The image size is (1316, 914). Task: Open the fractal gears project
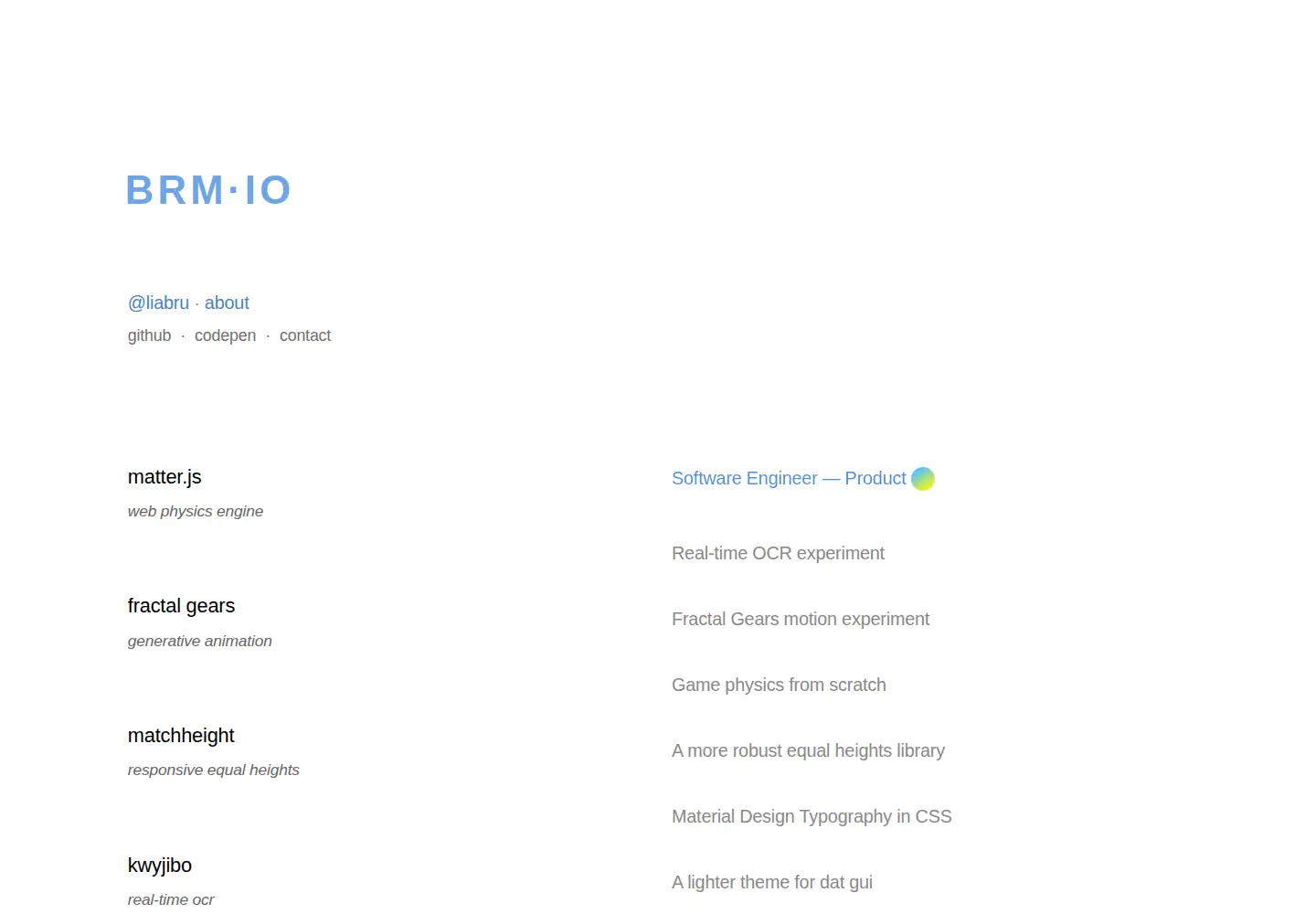[x=181, y=606]
